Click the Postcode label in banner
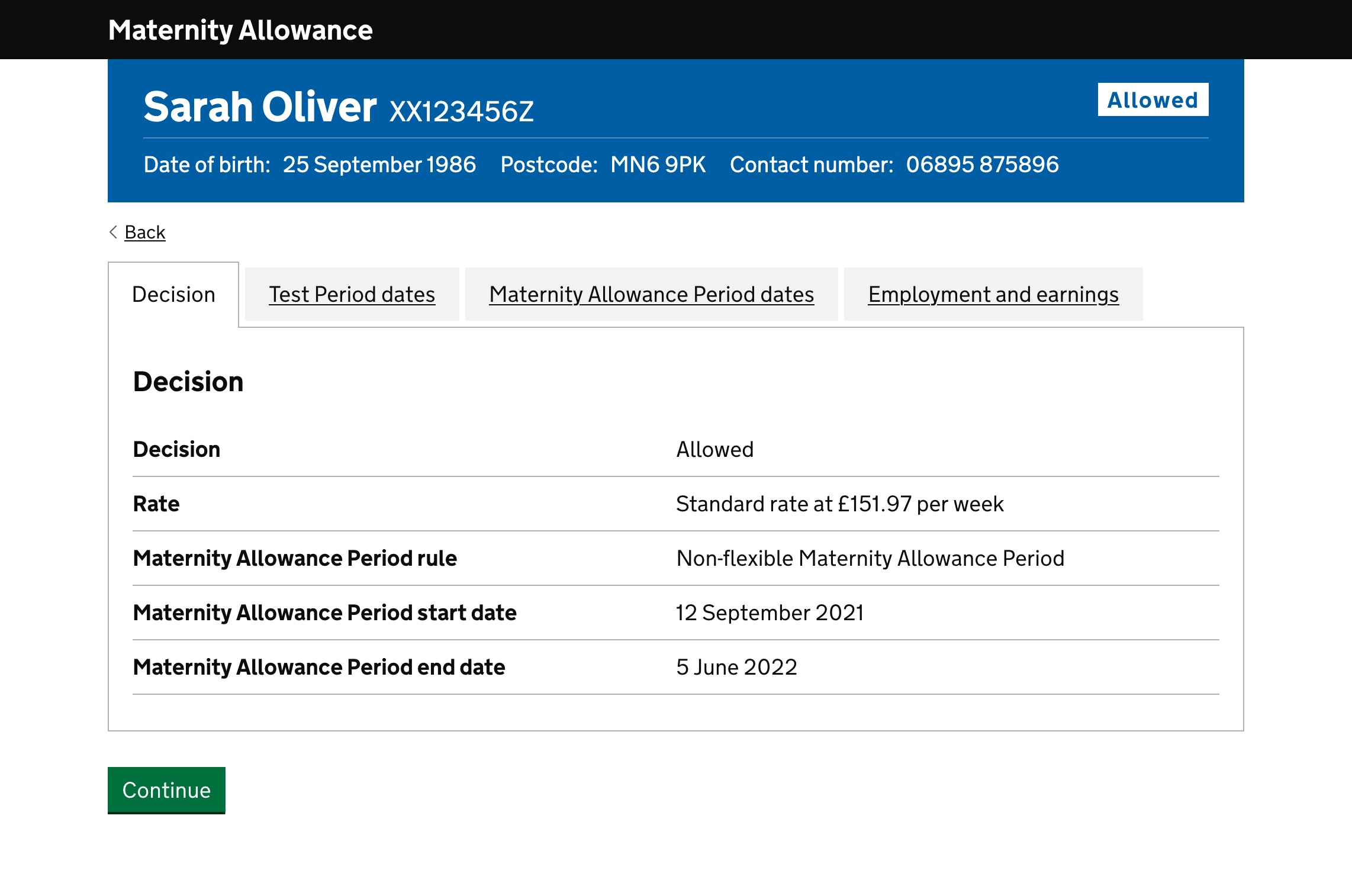Viewport: 1352px width, 896px height. pyautogui.click(x=549, y=165)
